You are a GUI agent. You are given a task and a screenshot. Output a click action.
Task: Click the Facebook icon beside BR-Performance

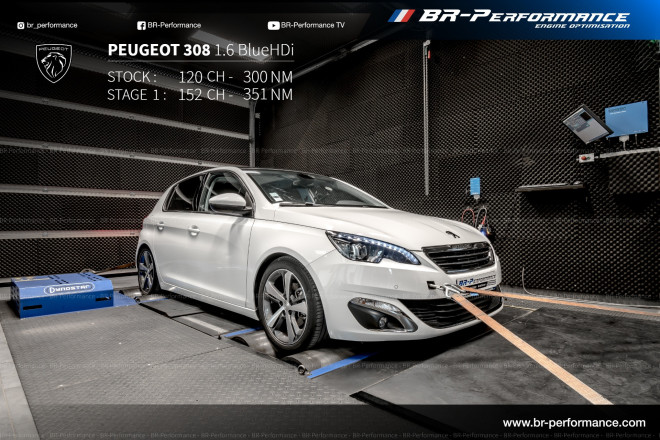pyautogui.click(x=141, y=25)
